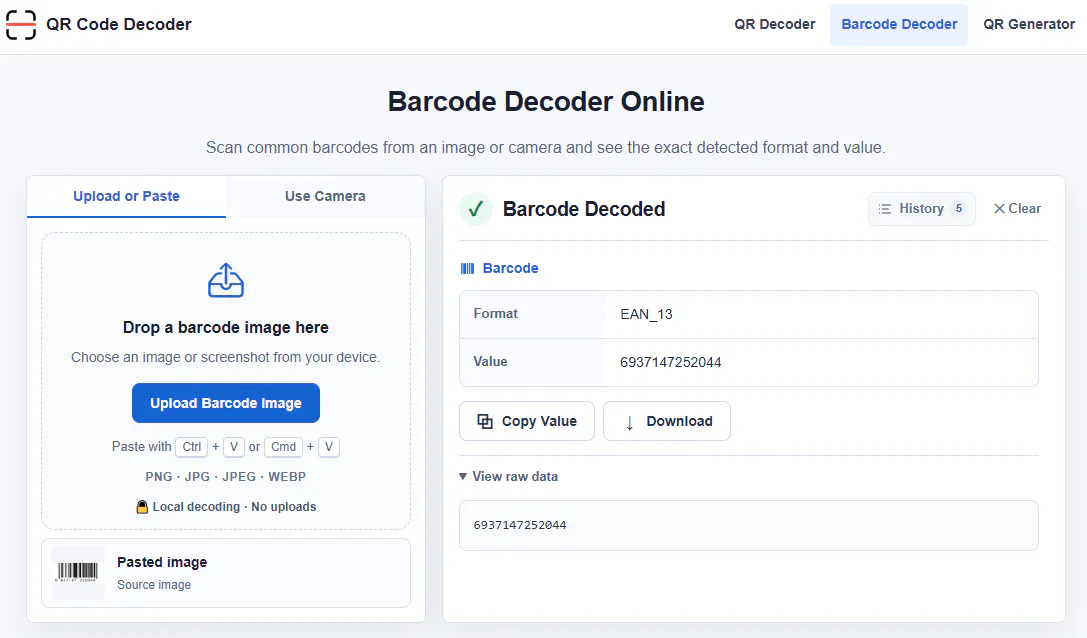Screen dimensions: 1087x638
Task: Click the blue barcode section icon
Action: pyautogui.click(x=467, y=268)
